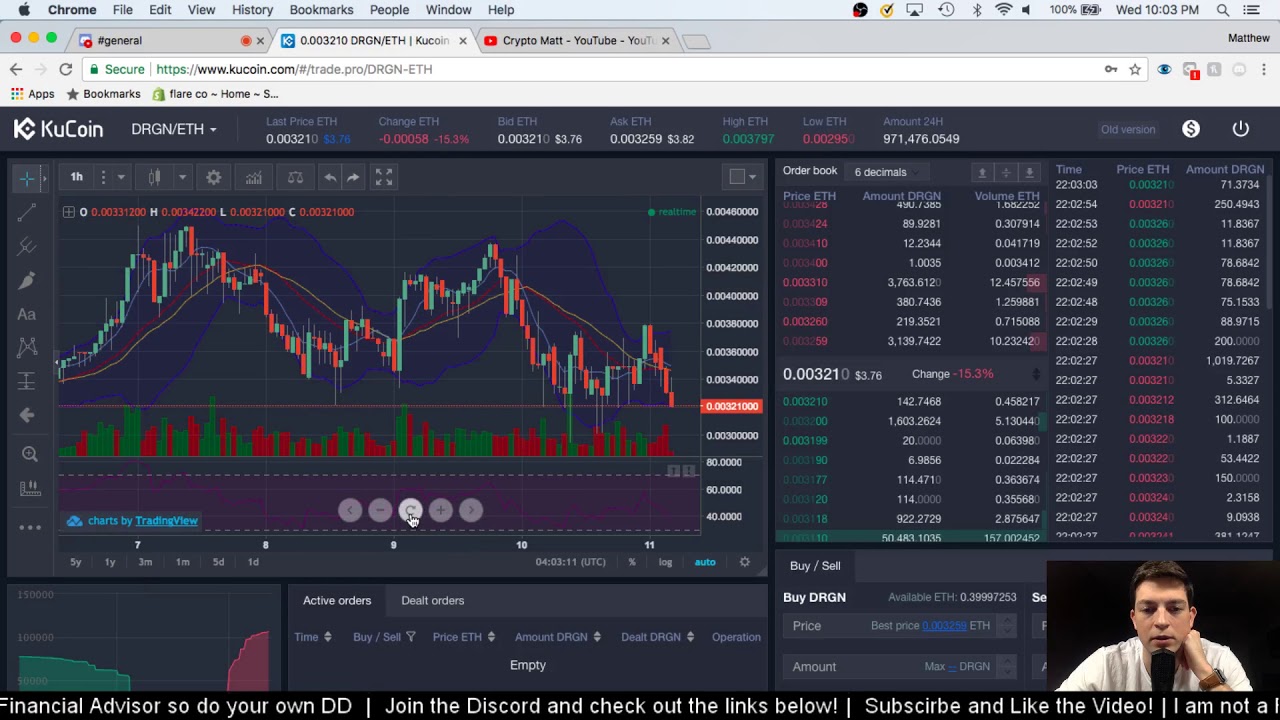Open the Bookmarks menu in menu bar
1280x720 pixels.
point(321,10)
